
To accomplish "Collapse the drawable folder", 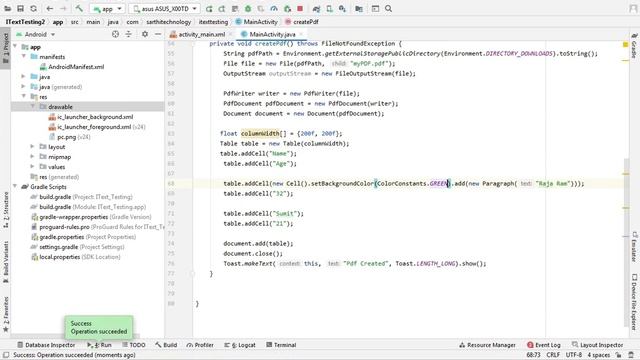I will (33, 107).
